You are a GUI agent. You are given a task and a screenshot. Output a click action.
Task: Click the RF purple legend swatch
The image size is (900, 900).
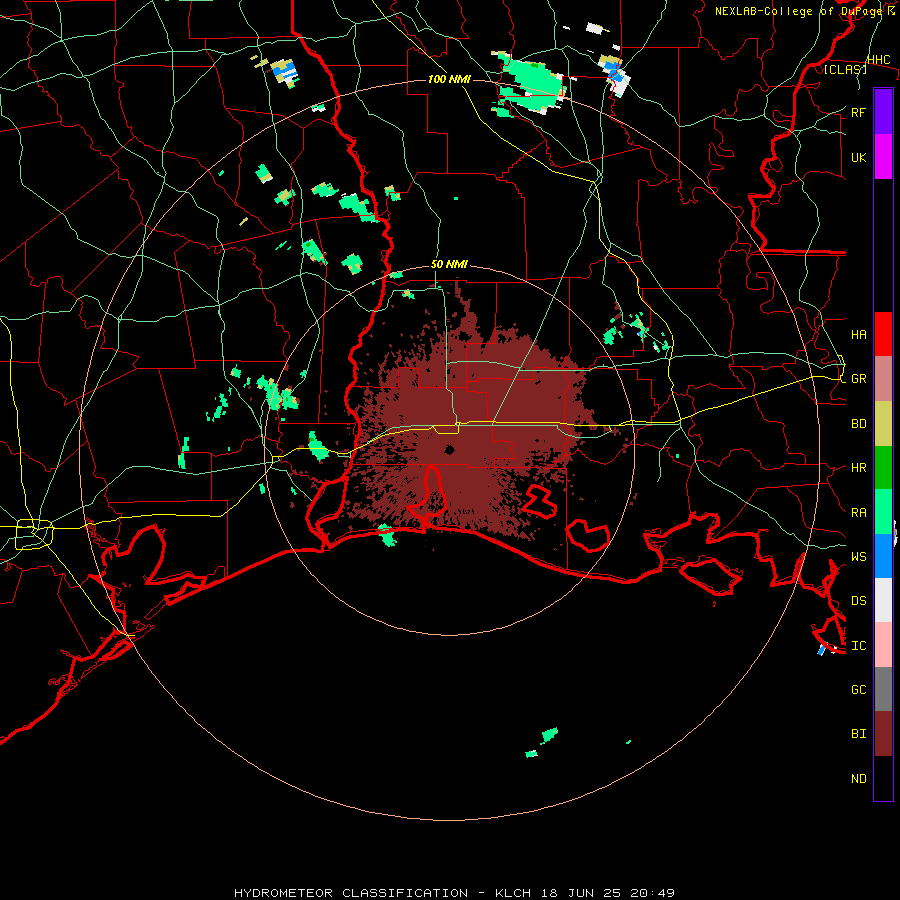coord(883,112)
